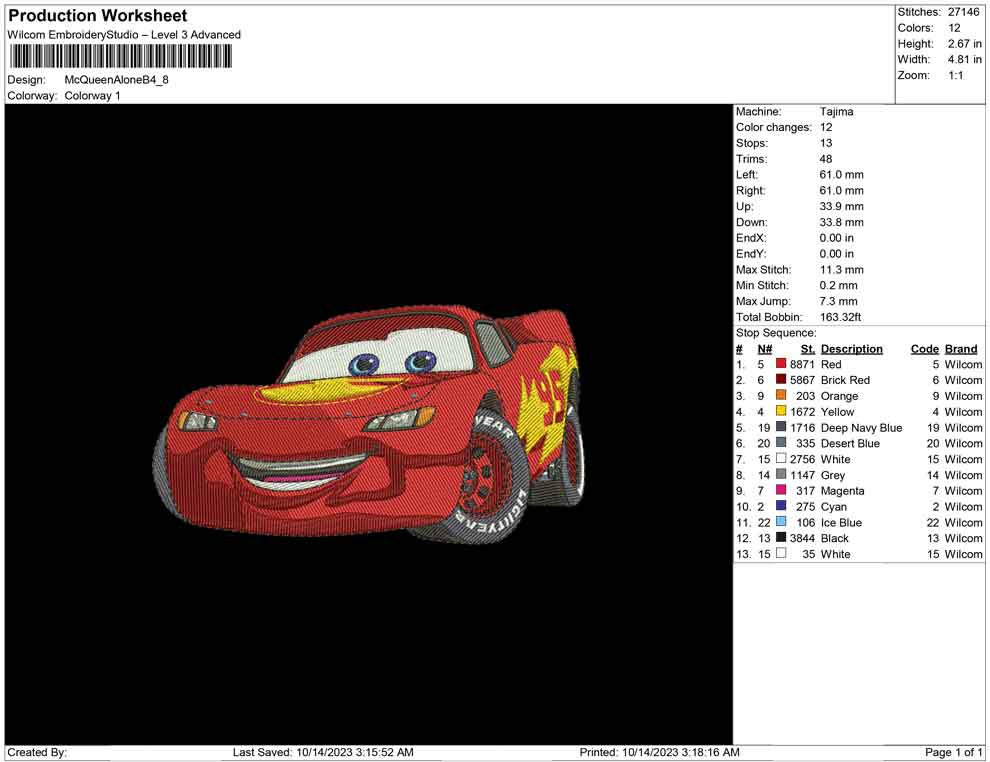Click the Page 1 of 1 footer text
Image resolution: width=990 pixels, height=762 pixels.
954,752
